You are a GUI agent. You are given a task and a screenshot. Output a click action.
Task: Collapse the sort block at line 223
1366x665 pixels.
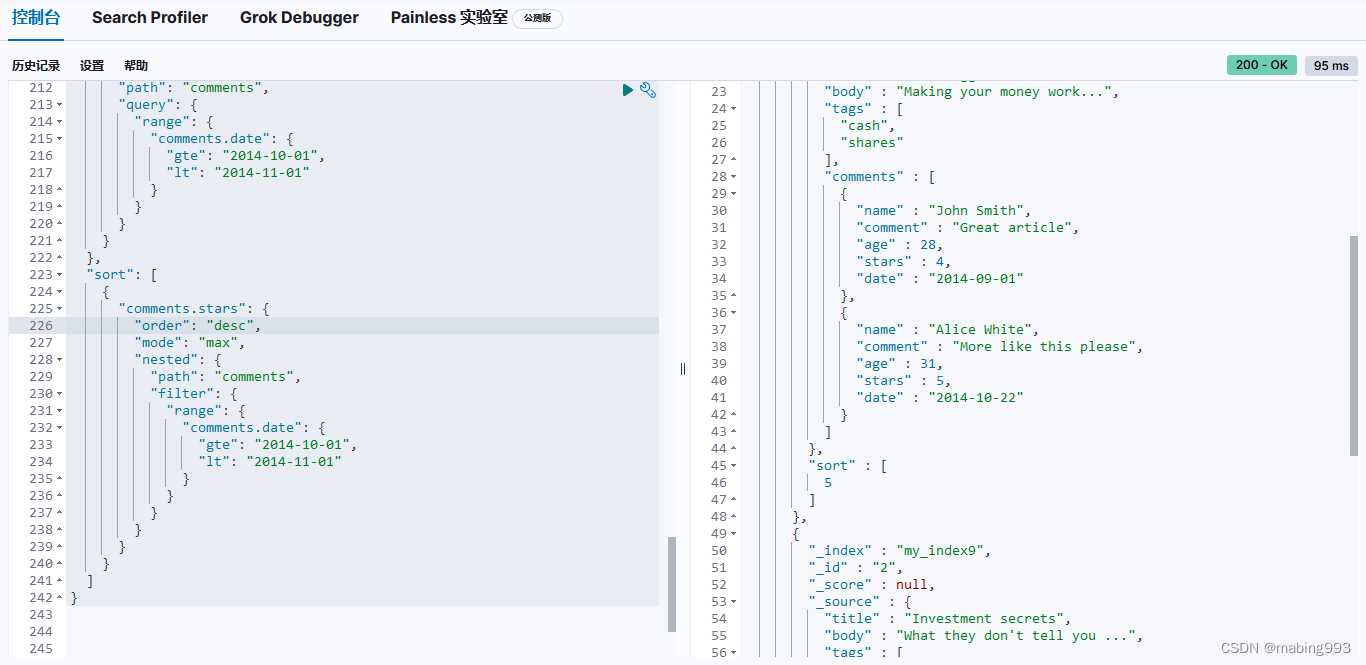(x=59, y=275)
